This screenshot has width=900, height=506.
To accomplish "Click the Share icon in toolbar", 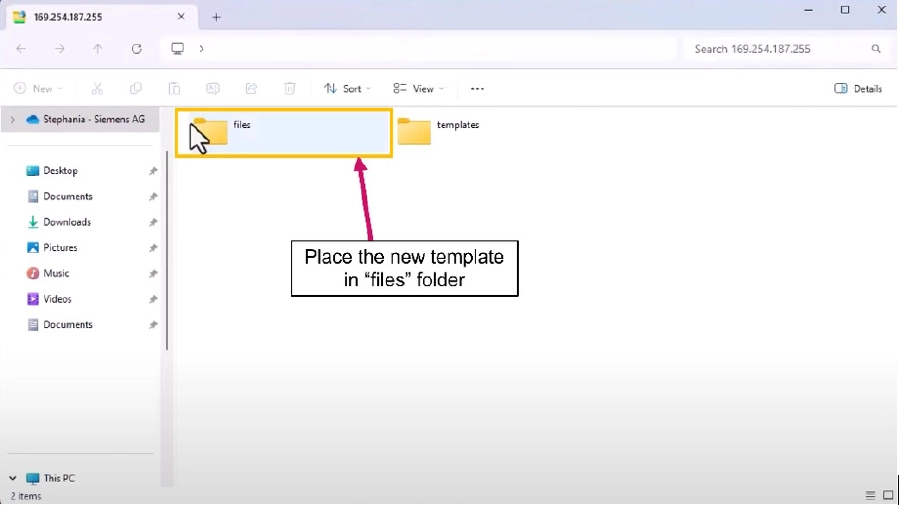I will click(251, 89).
